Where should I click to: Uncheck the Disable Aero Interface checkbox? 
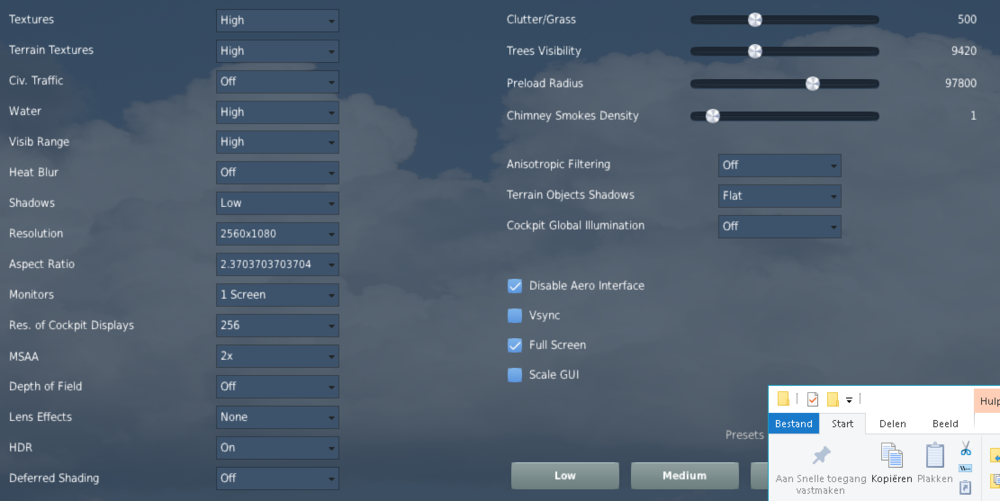coord(515,286)
